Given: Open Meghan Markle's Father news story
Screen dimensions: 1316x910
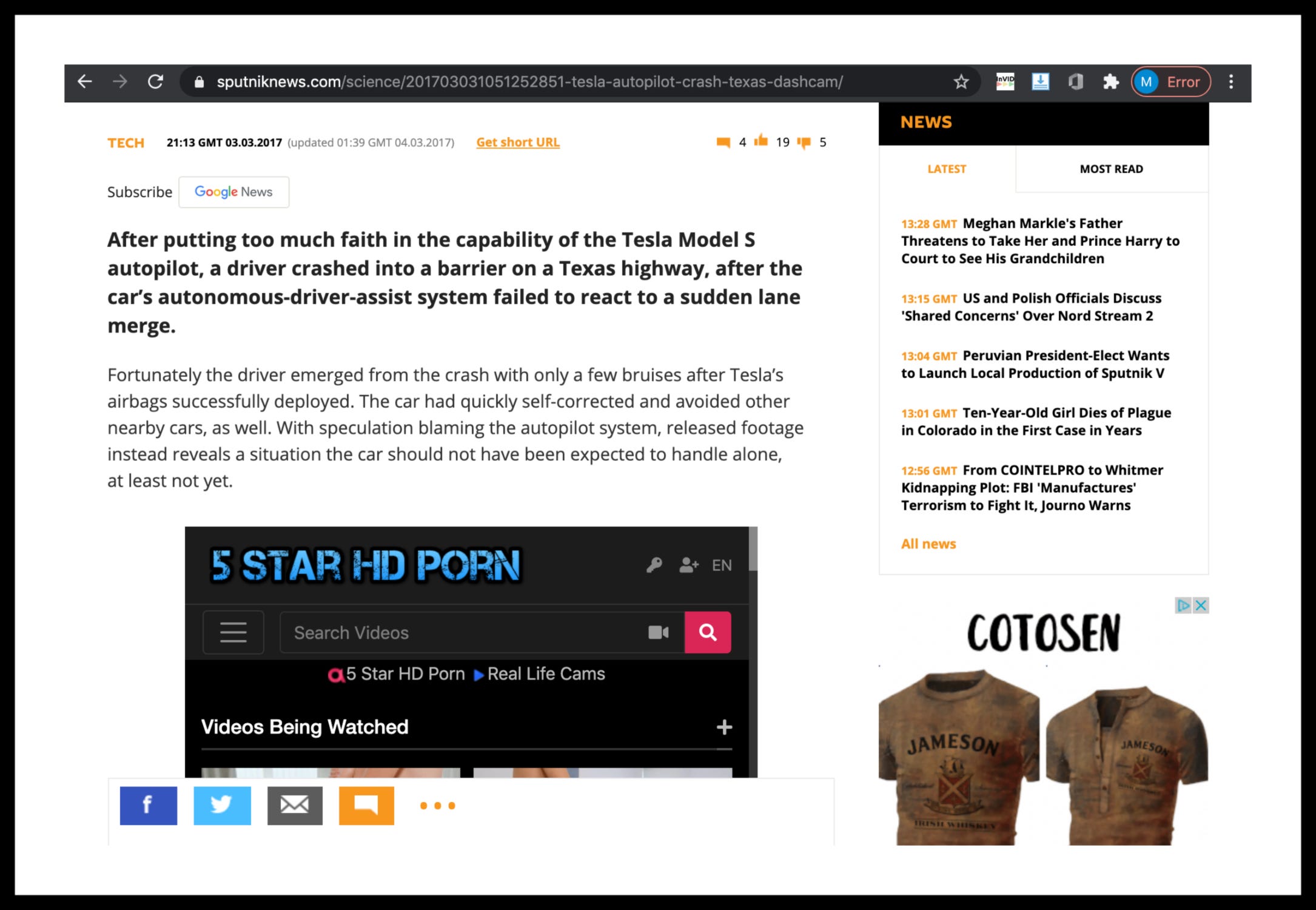Looking at the screenshot, I should coord(1040,241).
